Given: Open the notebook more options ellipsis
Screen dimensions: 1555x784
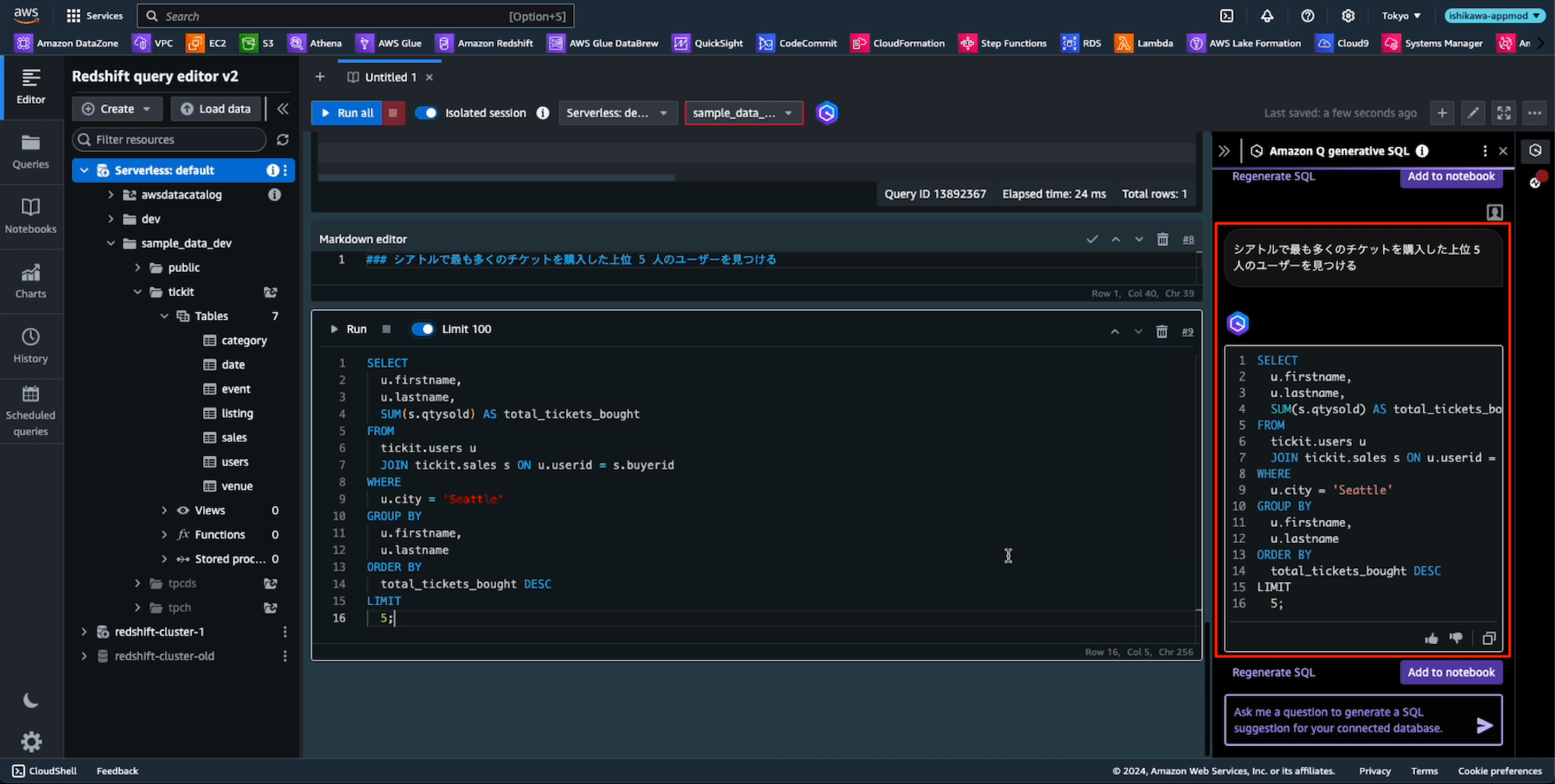Looking at the screenshot, I should pyautogui.click(x=1534, y=113).
